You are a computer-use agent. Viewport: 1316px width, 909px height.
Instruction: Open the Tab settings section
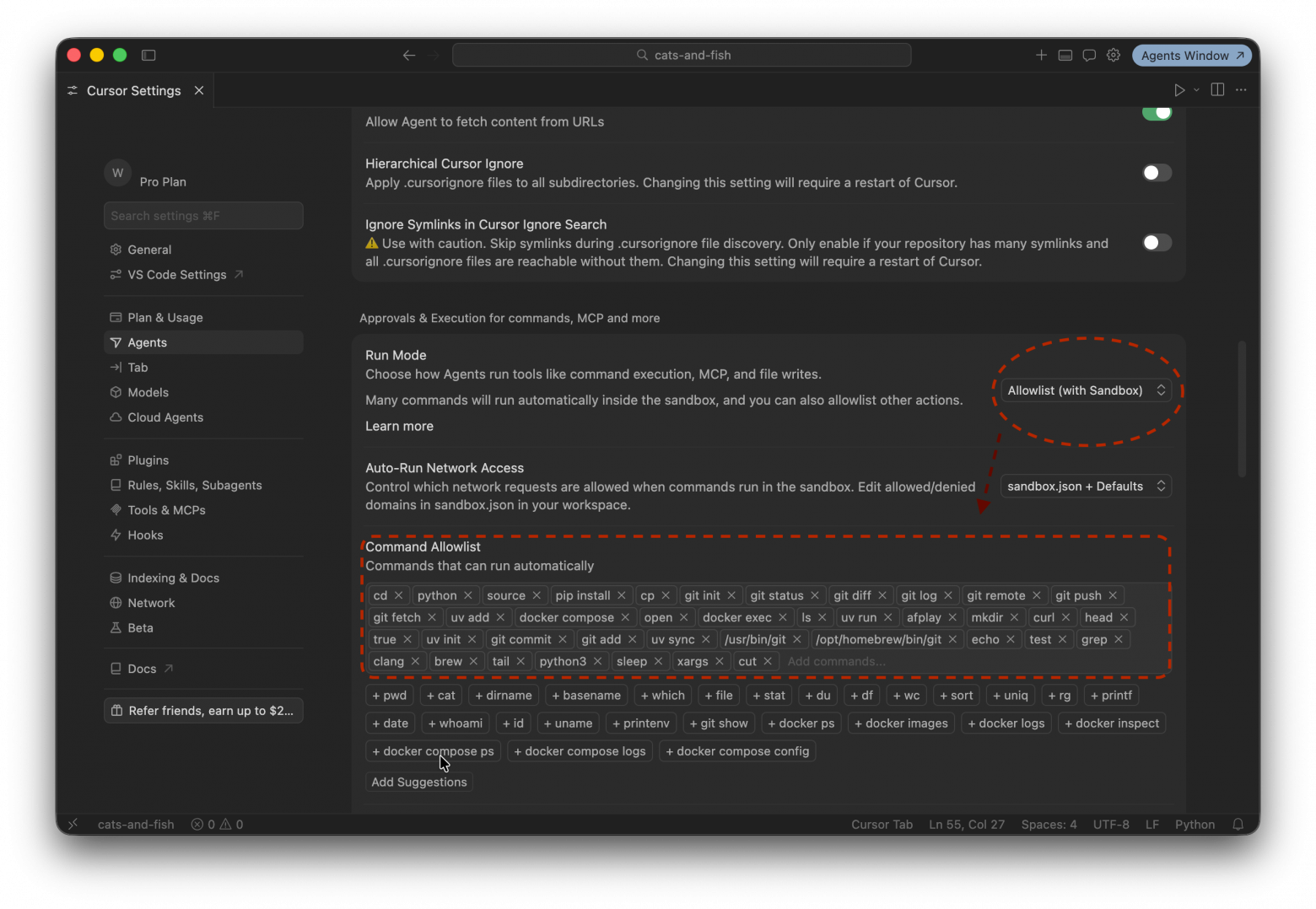tap(203, 368)
